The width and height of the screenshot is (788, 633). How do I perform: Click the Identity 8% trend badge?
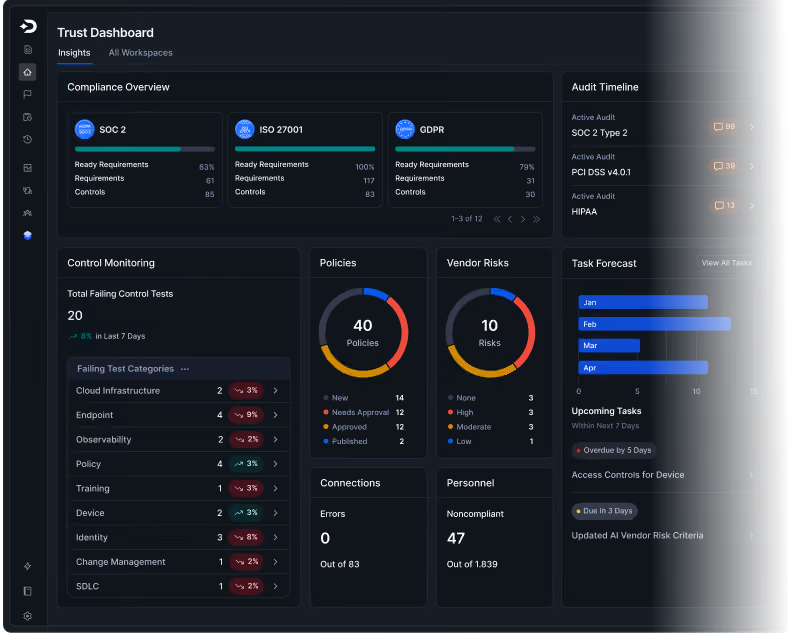(x=246, y=537)
